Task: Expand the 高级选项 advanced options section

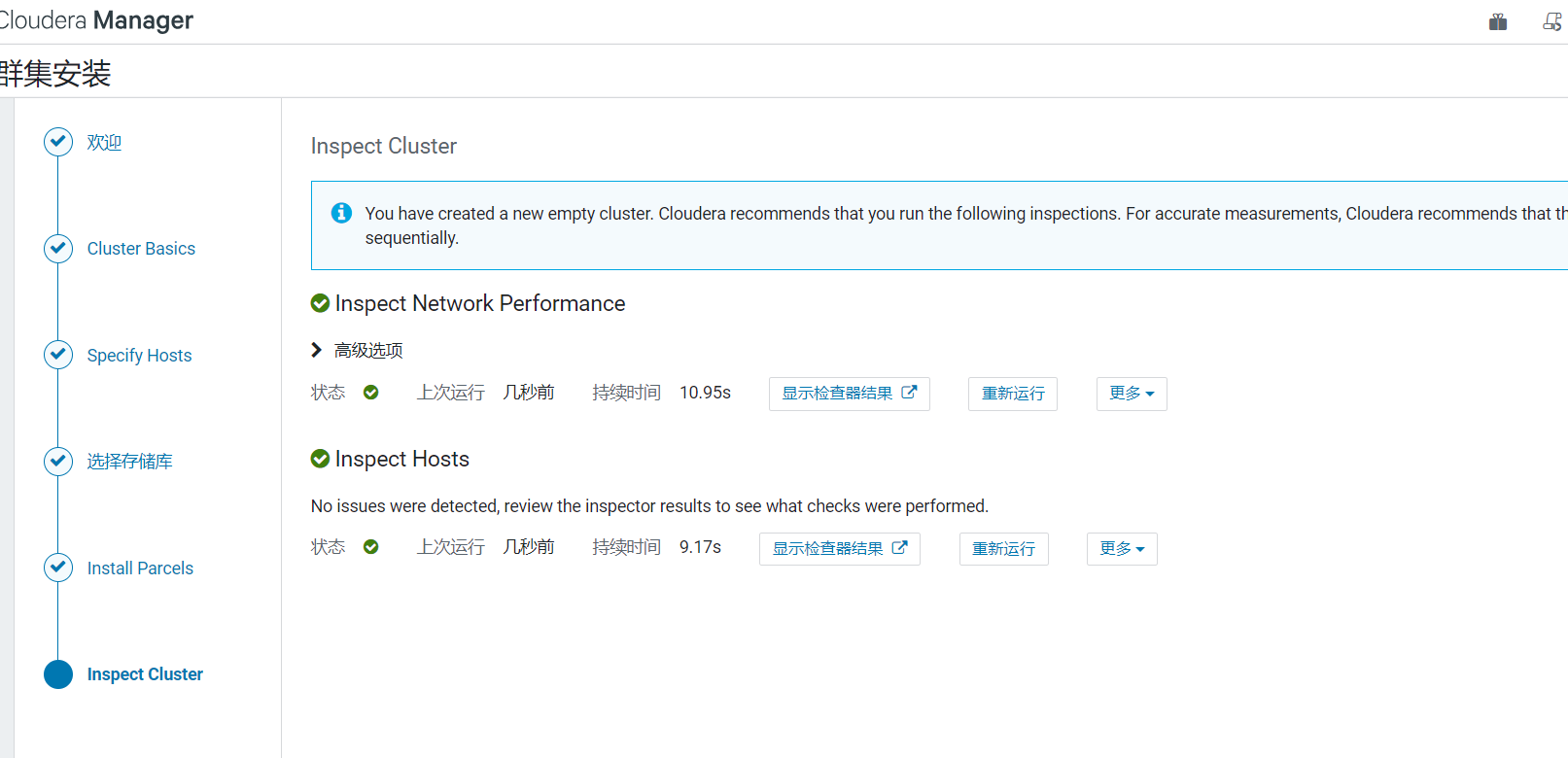Action: pos(357,350)
